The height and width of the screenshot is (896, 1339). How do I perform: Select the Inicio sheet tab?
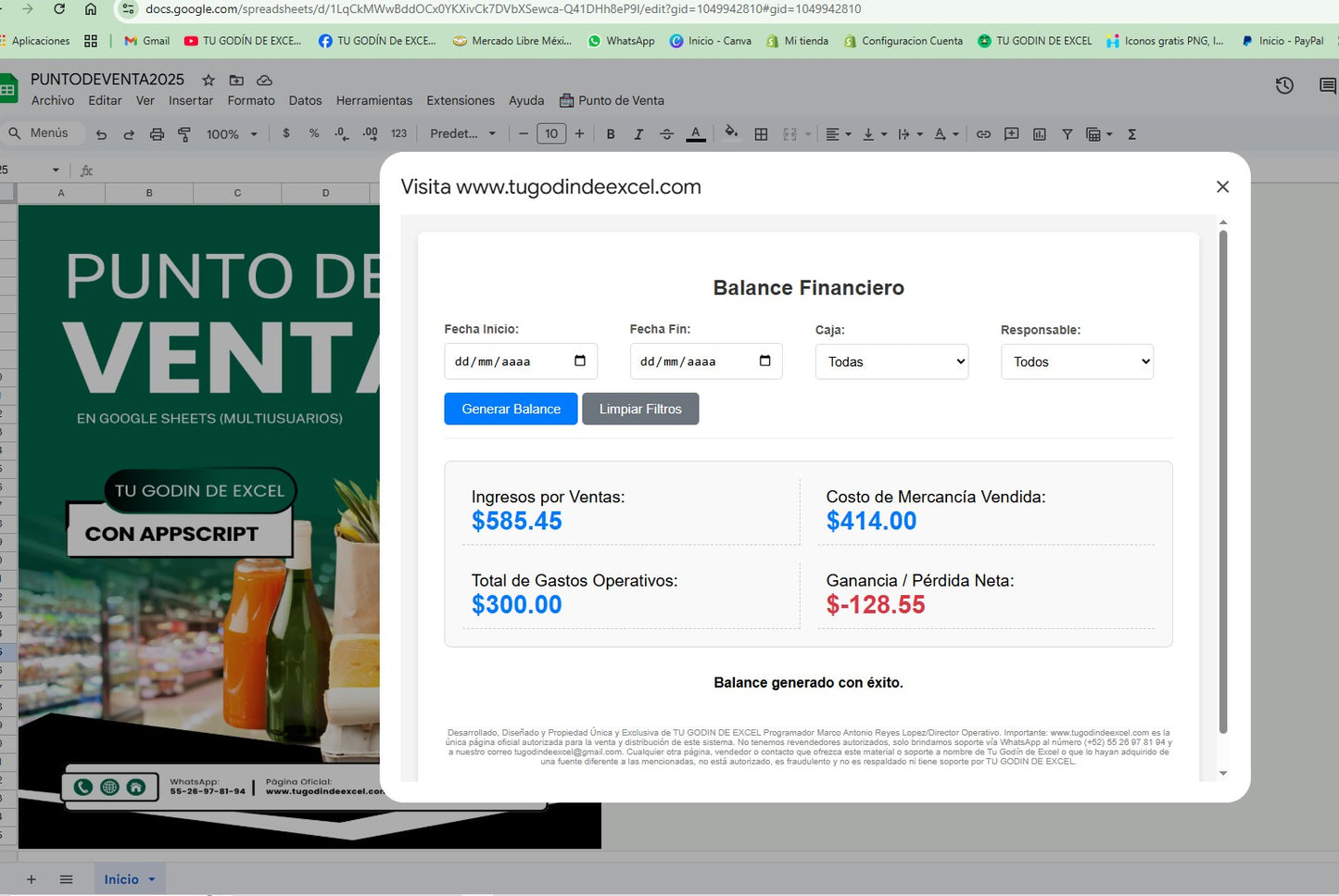pyautogui.click(x=121, y=878)
